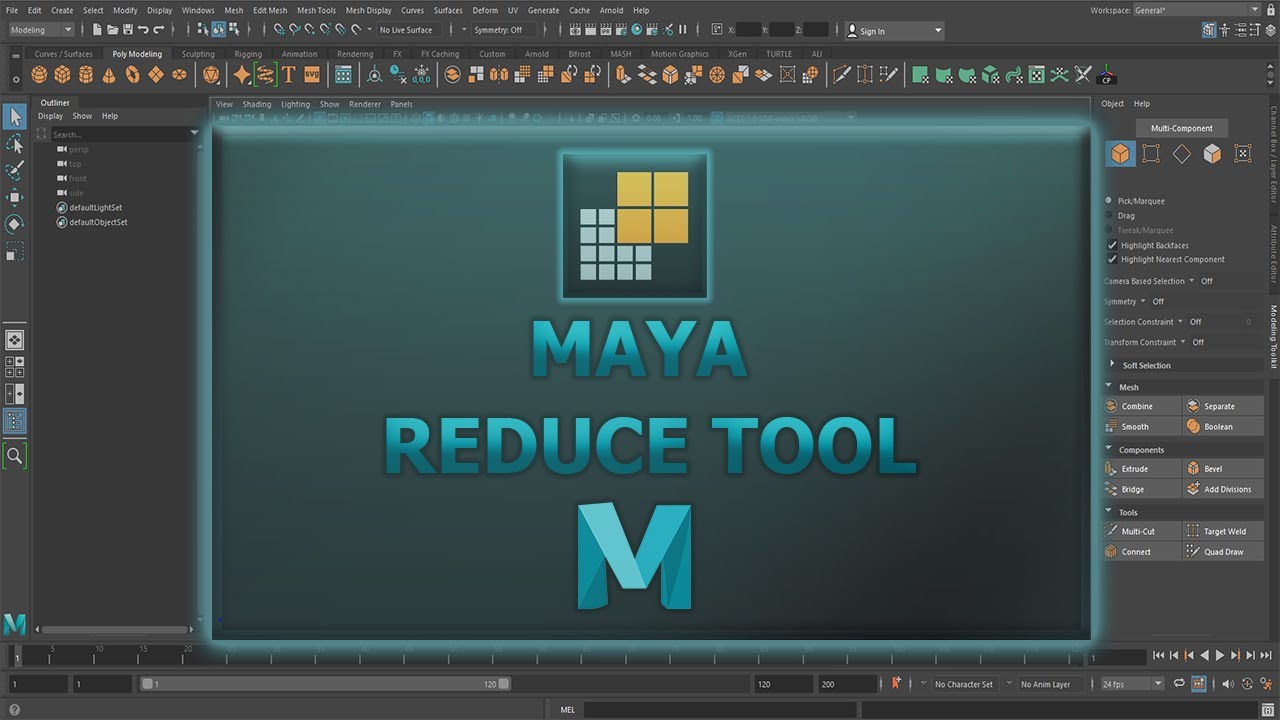The image size is (1280, 720).
Task: Click the Outliner search field
Action: pos(124,134)
